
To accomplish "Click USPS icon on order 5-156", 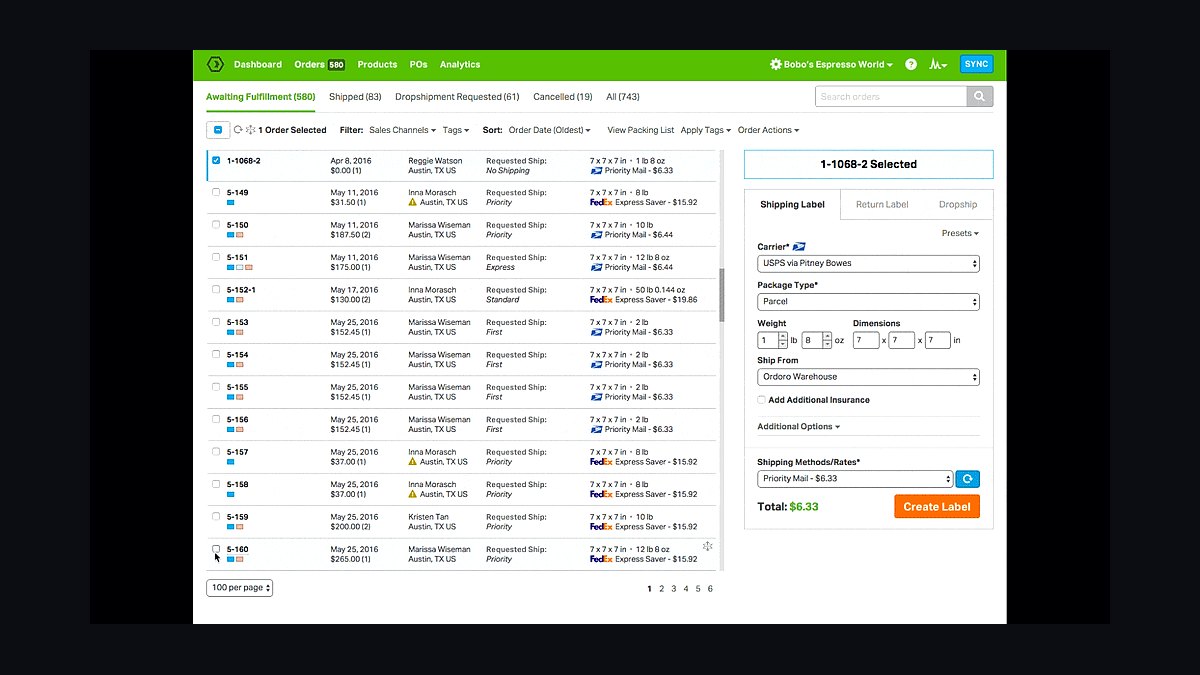I will 597,429.
